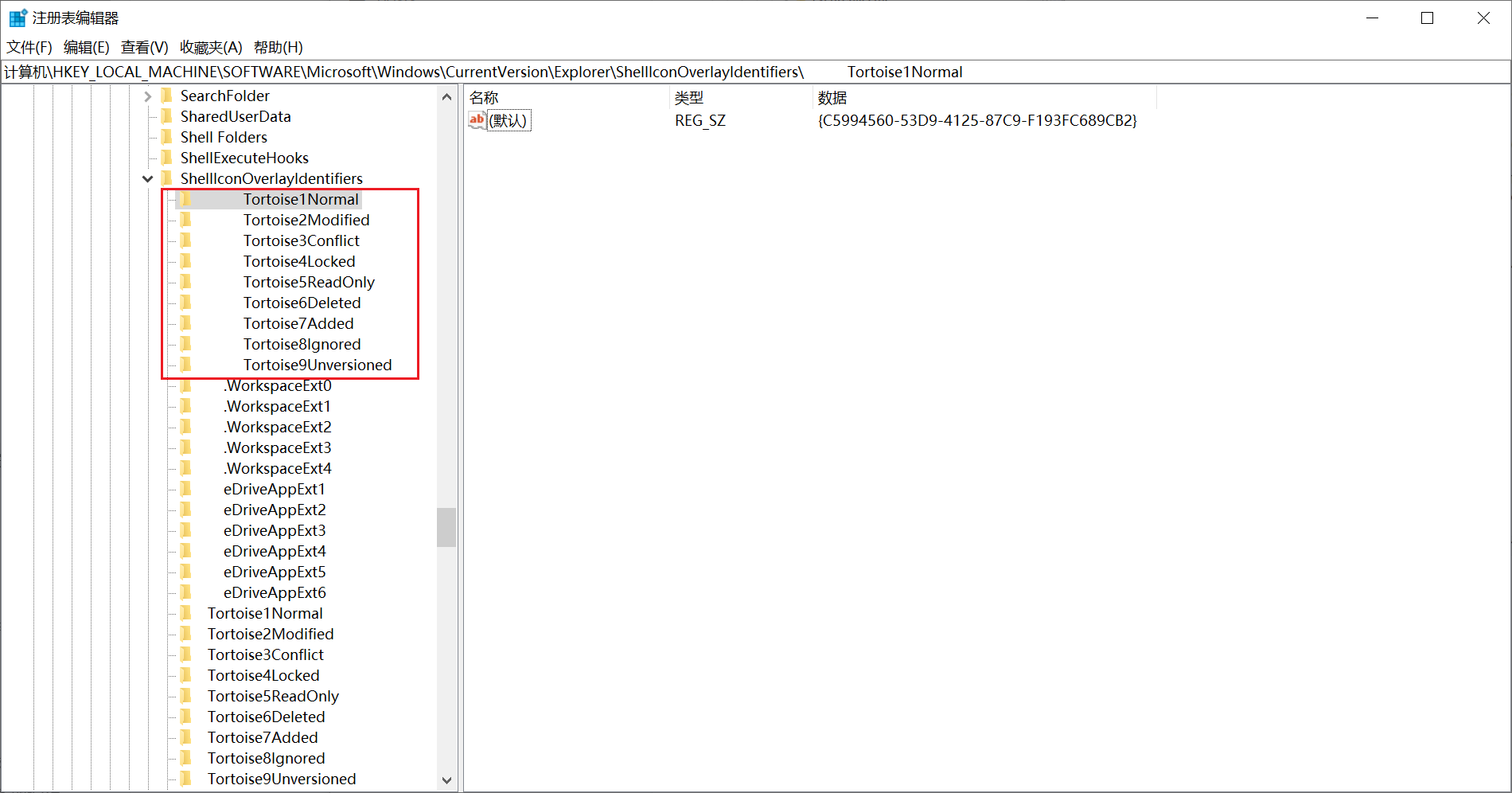Open the 查看(V) menu
1512x793 pixels.
click(145, 47)
